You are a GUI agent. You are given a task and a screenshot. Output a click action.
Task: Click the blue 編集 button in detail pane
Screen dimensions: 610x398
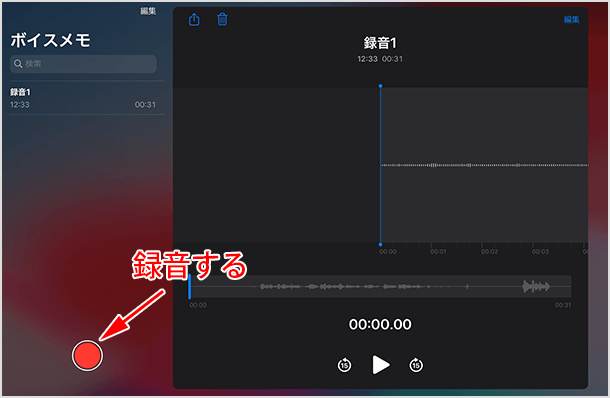(x=571, y=19)
